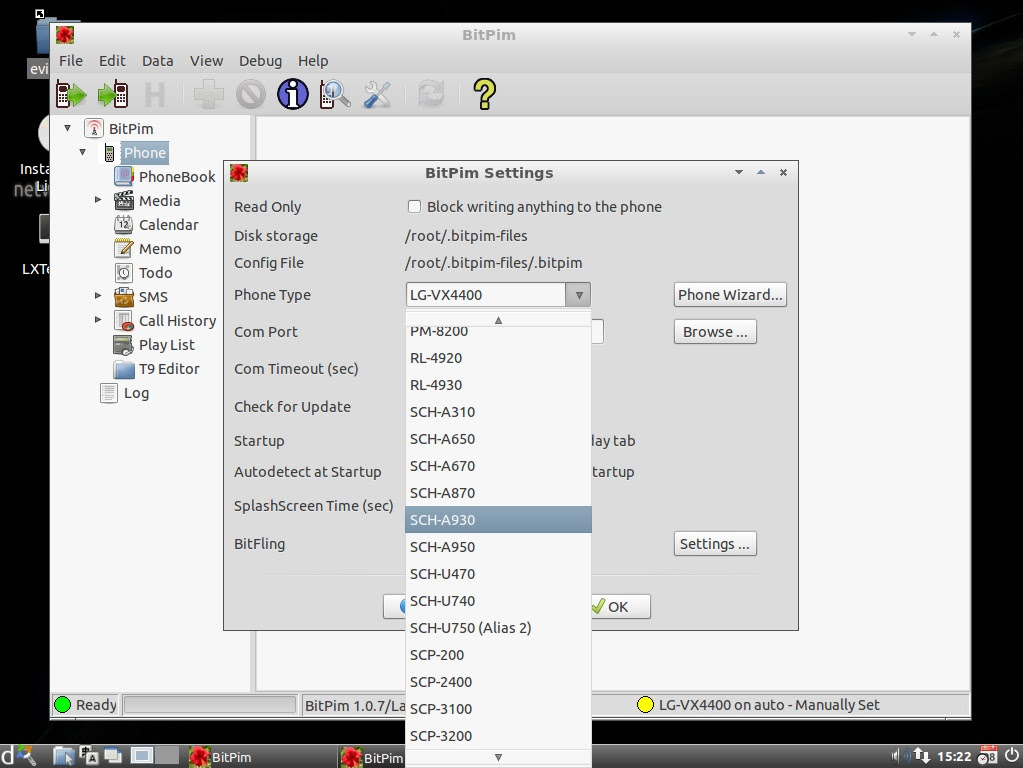Open the blue Phone Info icon
This screenshot has width=1023, height=768.
click(293, 95)
